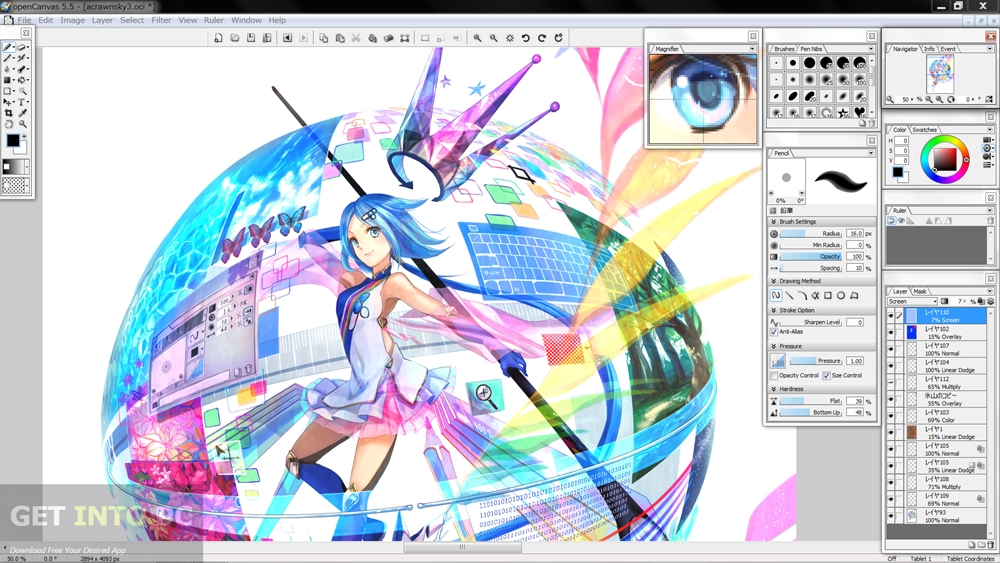Choose the heart-shaped brush preset
The image size is (1000, 563).
tap(860, 112)
